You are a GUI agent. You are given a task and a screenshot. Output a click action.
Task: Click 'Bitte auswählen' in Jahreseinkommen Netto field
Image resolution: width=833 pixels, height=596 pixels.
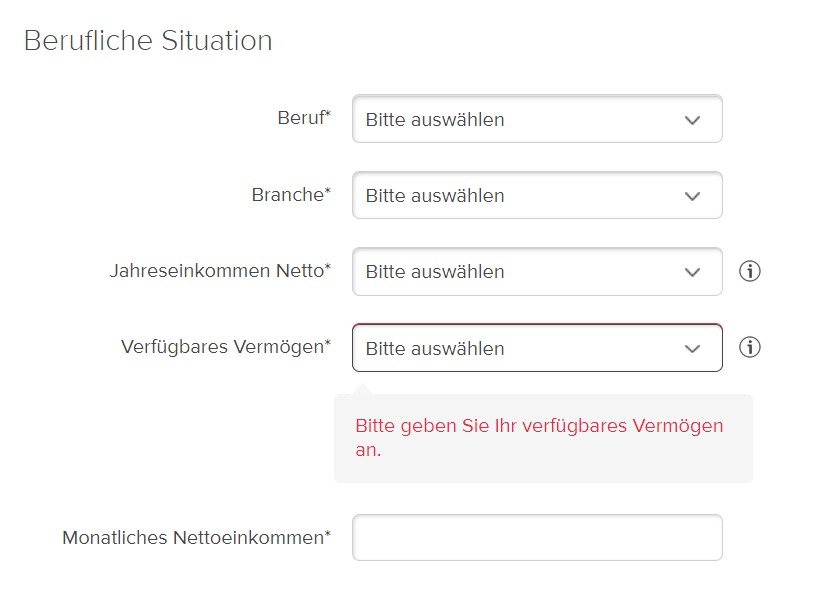tap(435, 271)
